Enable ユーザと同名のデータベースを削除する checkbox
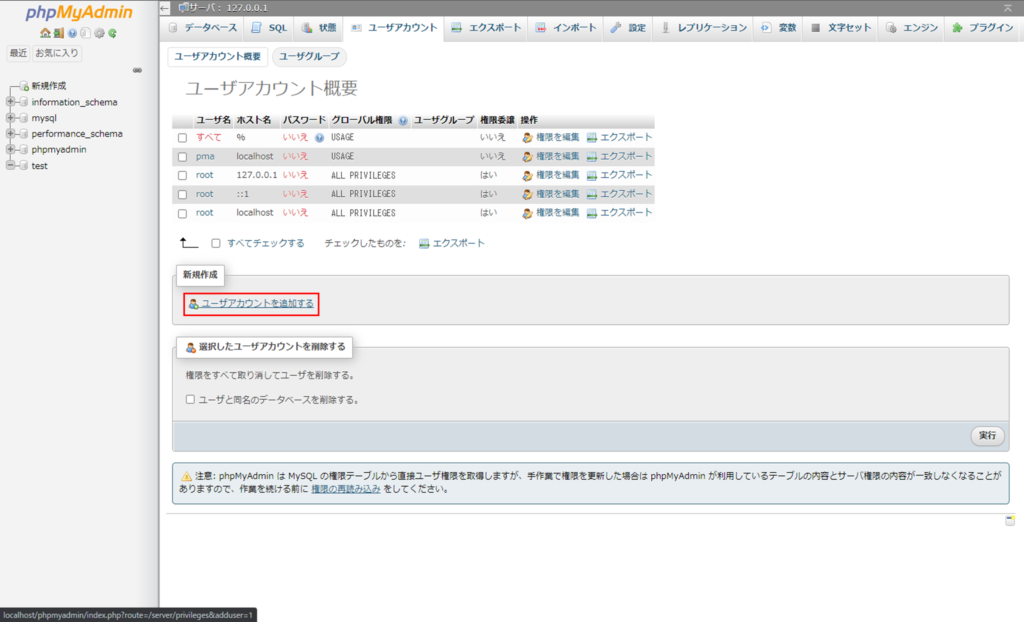The width and height of the screenshot is (1024, 622). click(190, 399)
